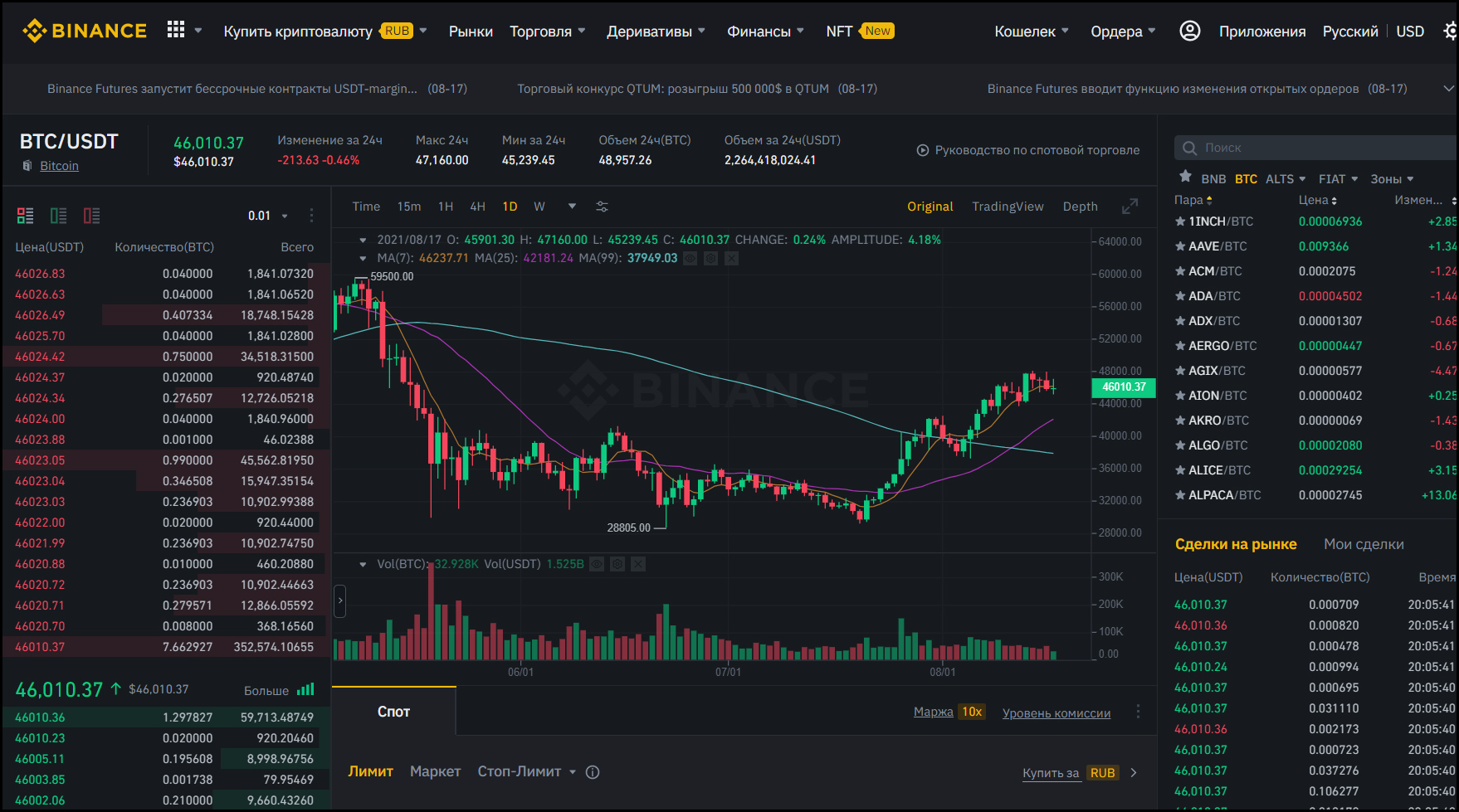This screenshot has width=1459, height=812.
Task: Favorite the AAVE/BTC pair star
Action: (1180, 246)
